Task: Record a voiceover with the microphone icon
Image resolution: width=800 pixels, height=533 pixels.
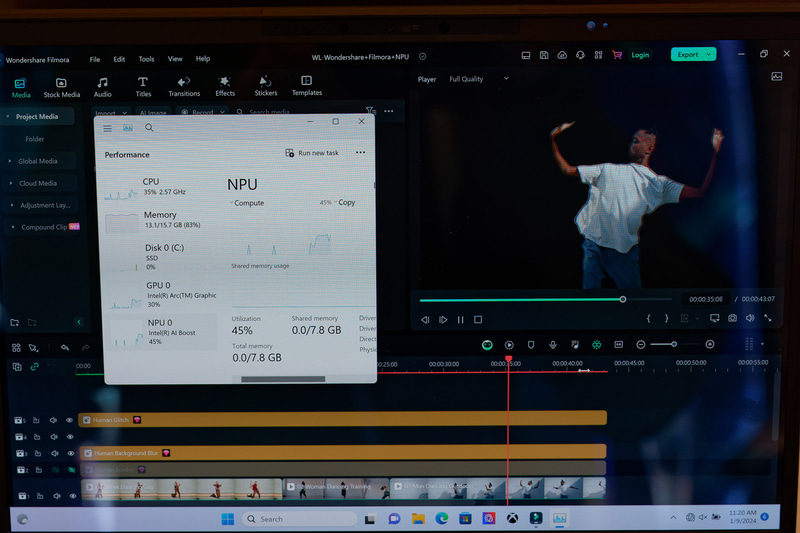Action: 553,345
